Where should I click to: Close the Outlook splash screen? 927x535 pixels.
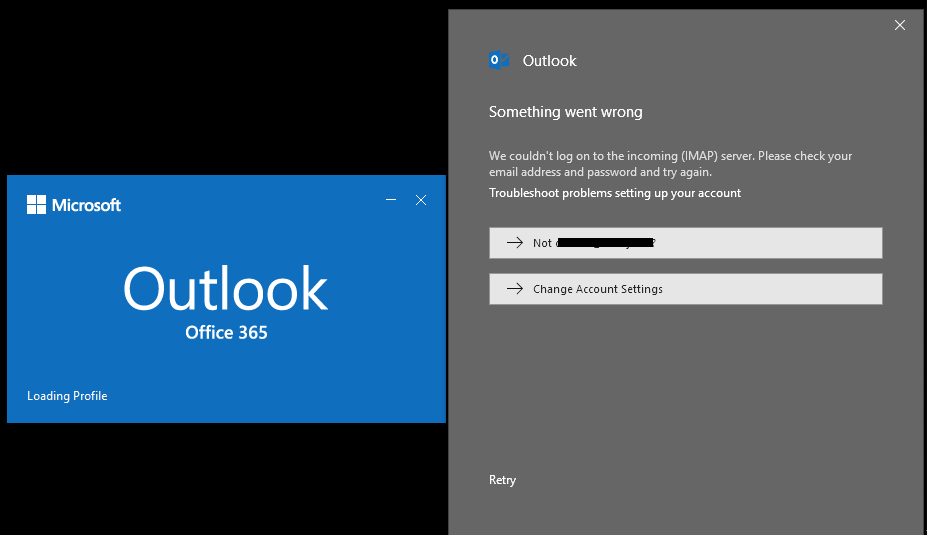(421, 200)
